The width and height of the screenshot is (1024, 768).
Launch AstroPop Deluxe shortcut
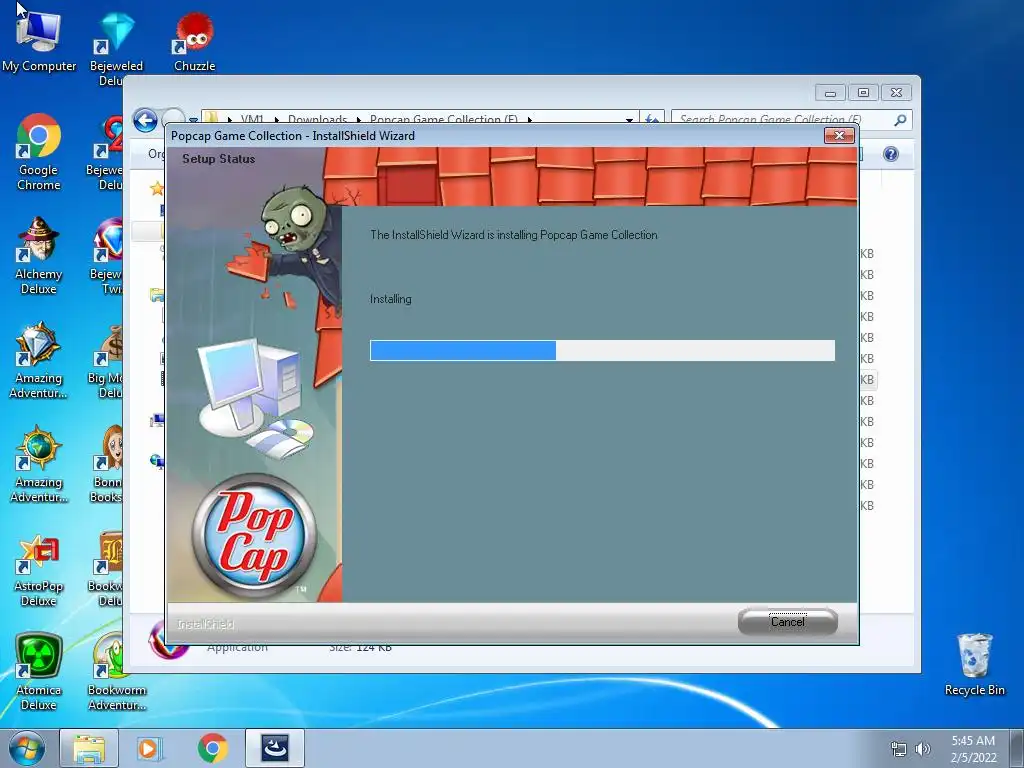tap(39, 570)
